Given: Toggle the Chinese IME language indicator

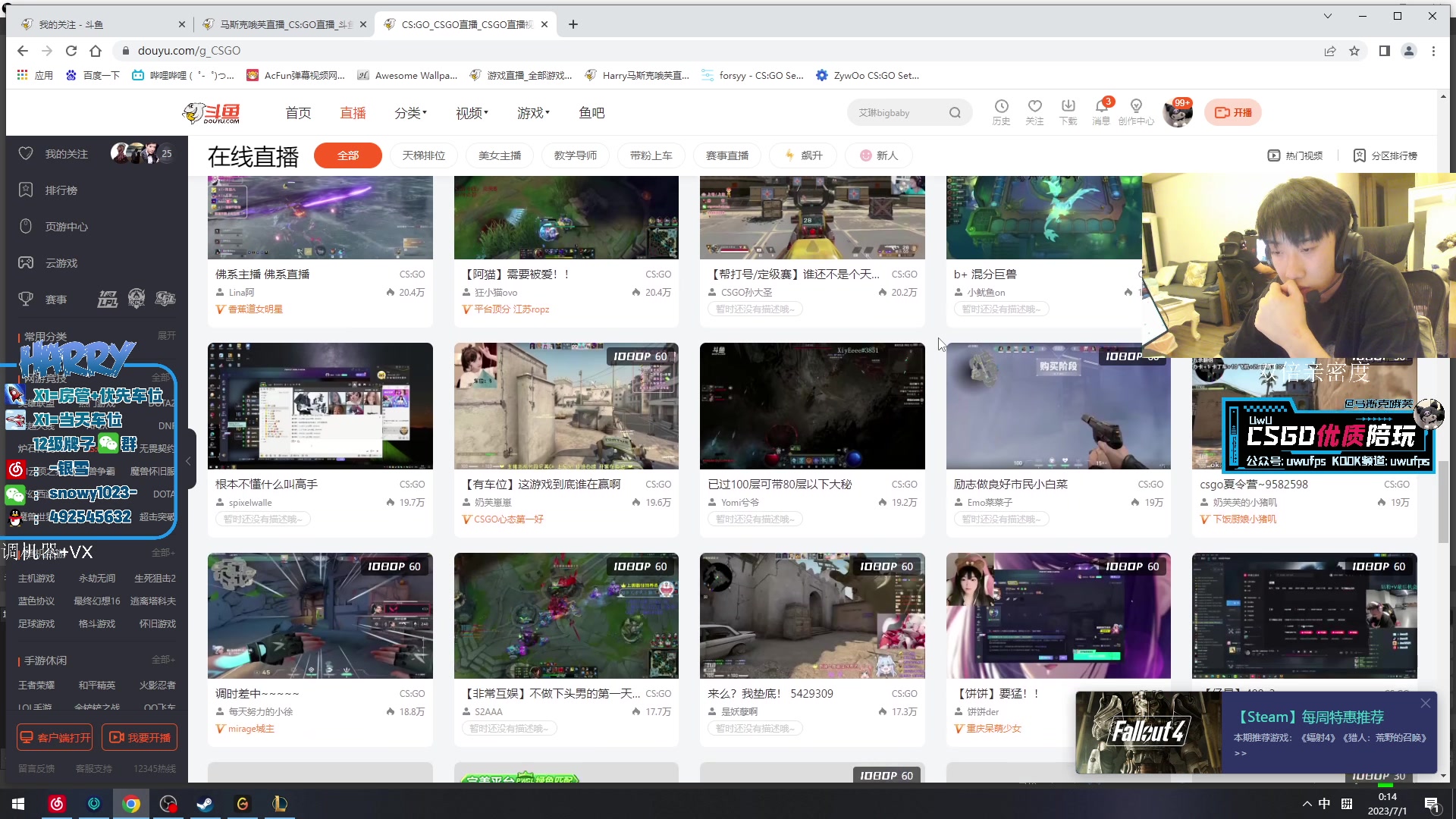Looking at the screenshot, I should point(1324,804).
